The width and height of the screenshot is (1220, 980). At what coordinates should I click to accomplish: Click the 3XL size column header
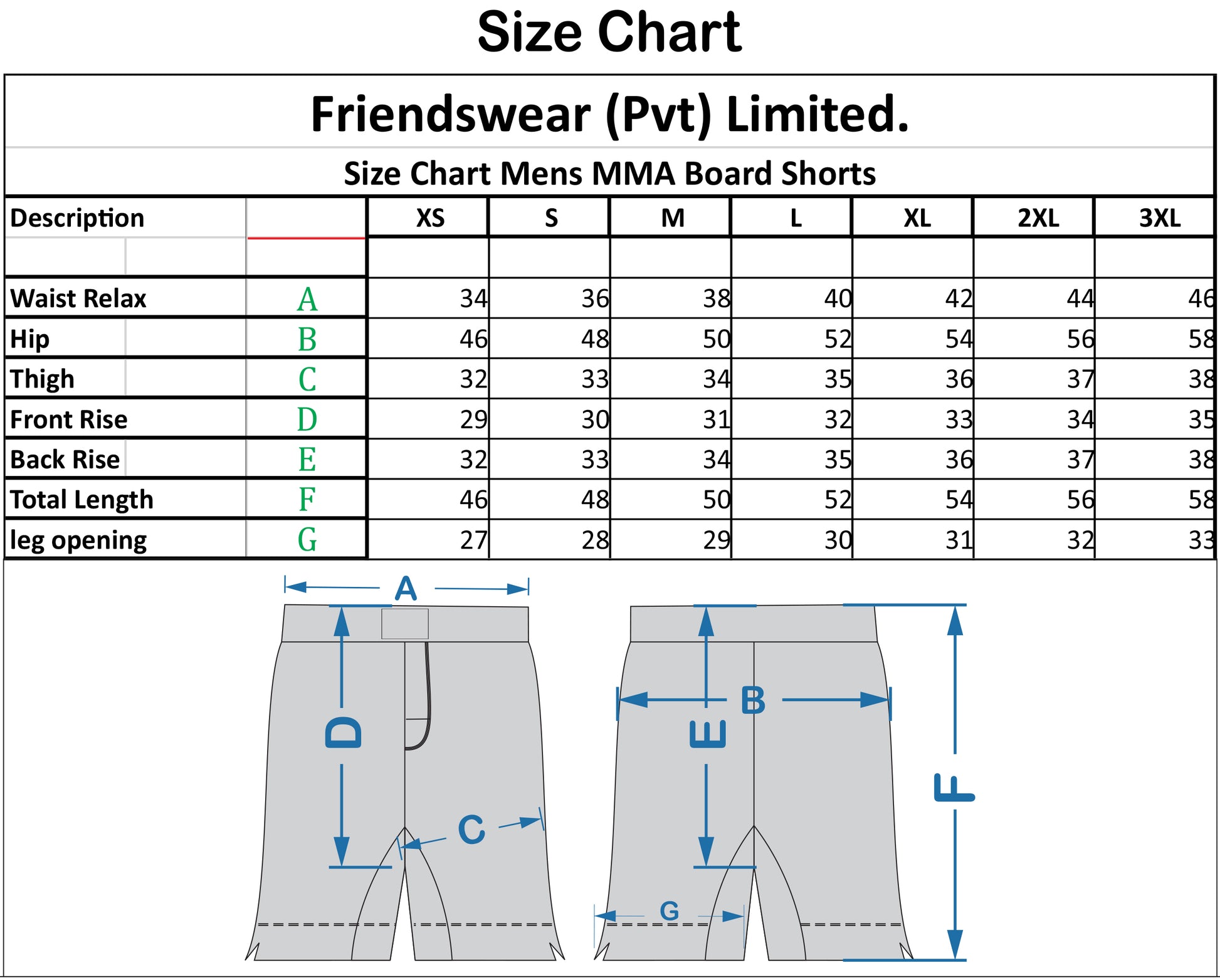pos(1159,218)
